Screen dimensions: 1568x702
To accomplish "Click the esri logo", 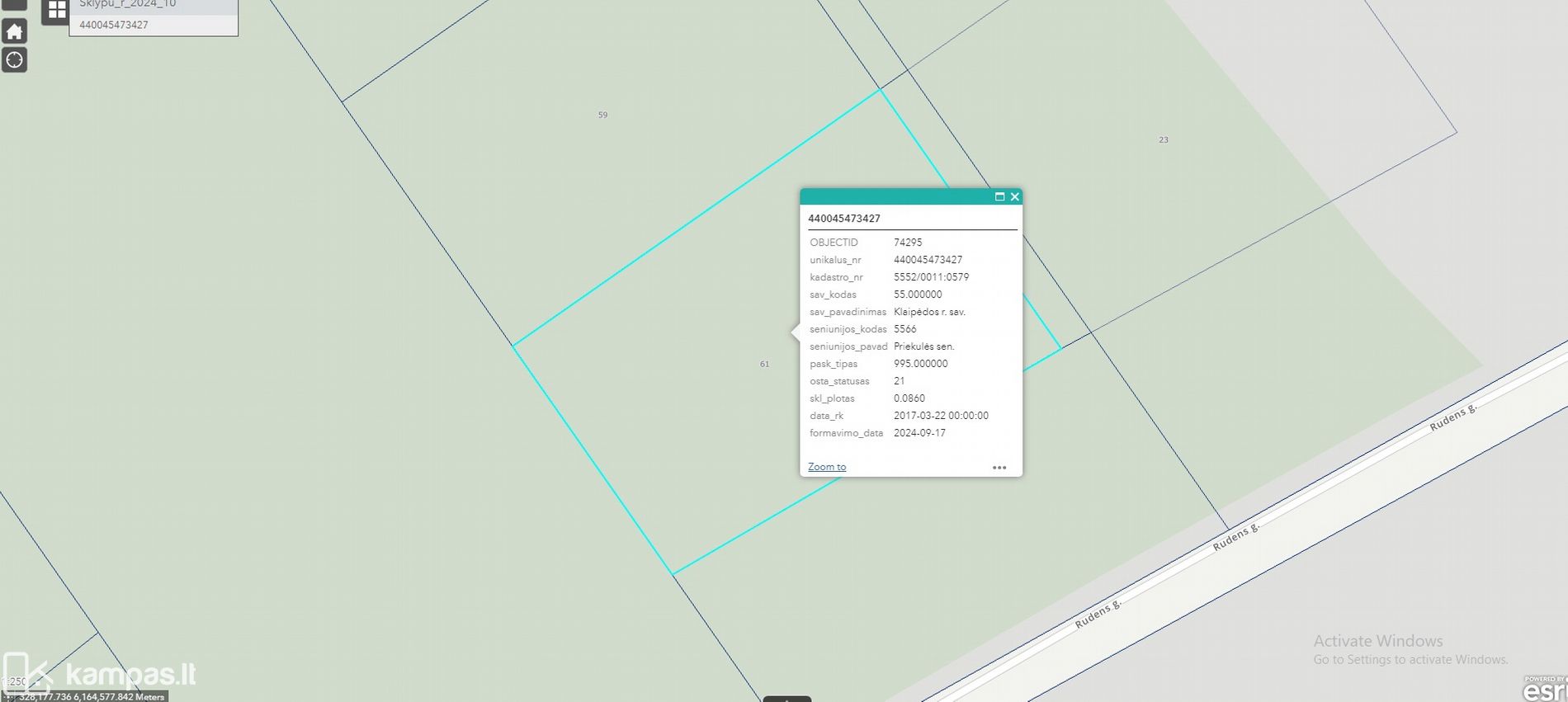I will [1545, 689].
